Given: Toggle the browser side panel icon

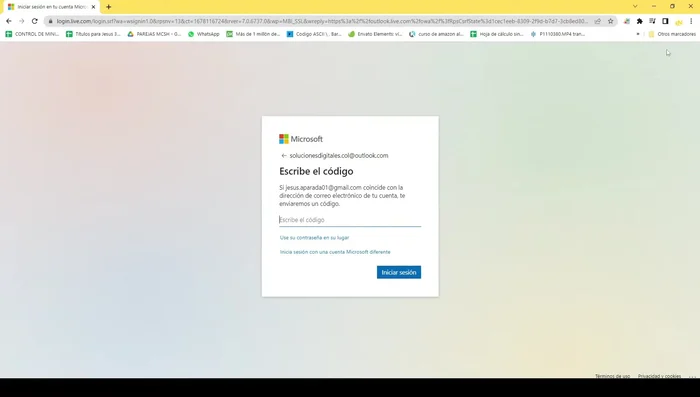Looking at the screenshot, I should point(665,21).
